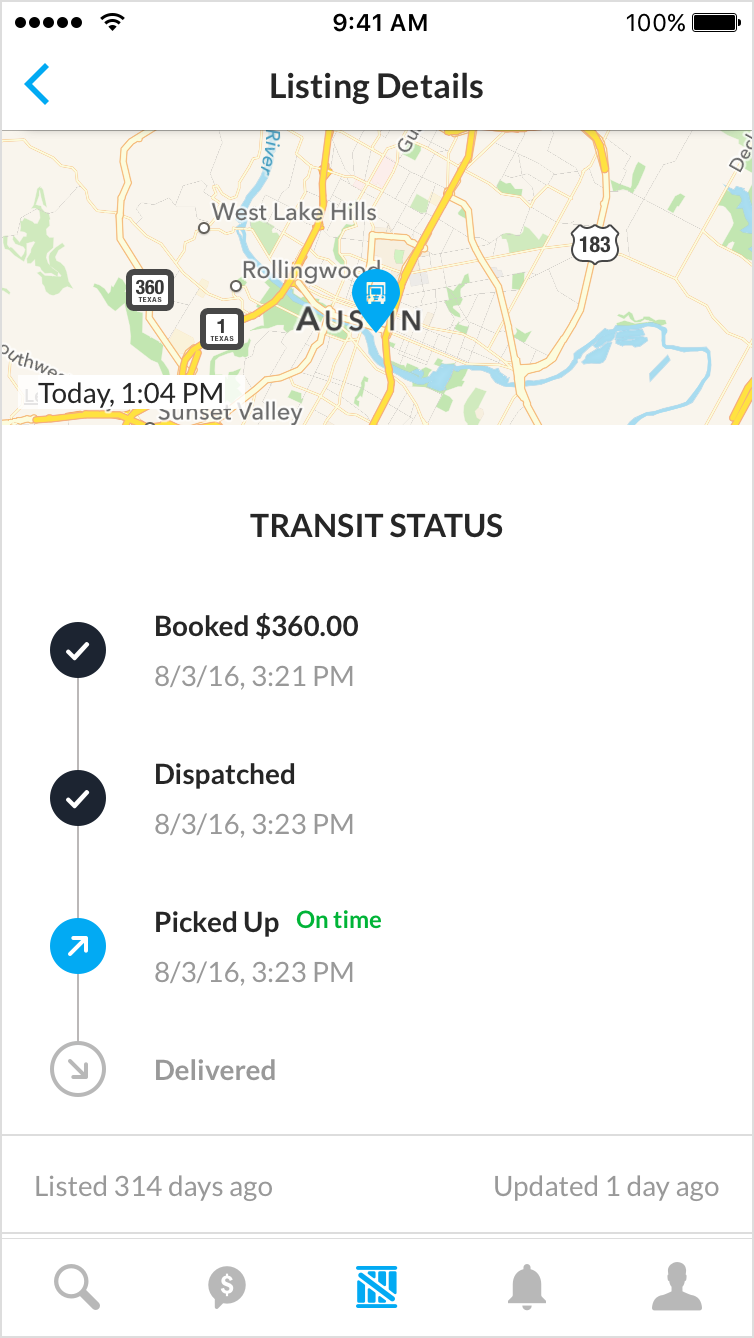Tap the Dispatched checkmark status circle
This screenshot has width=754, height=1338.
click(x=78, y=799)
